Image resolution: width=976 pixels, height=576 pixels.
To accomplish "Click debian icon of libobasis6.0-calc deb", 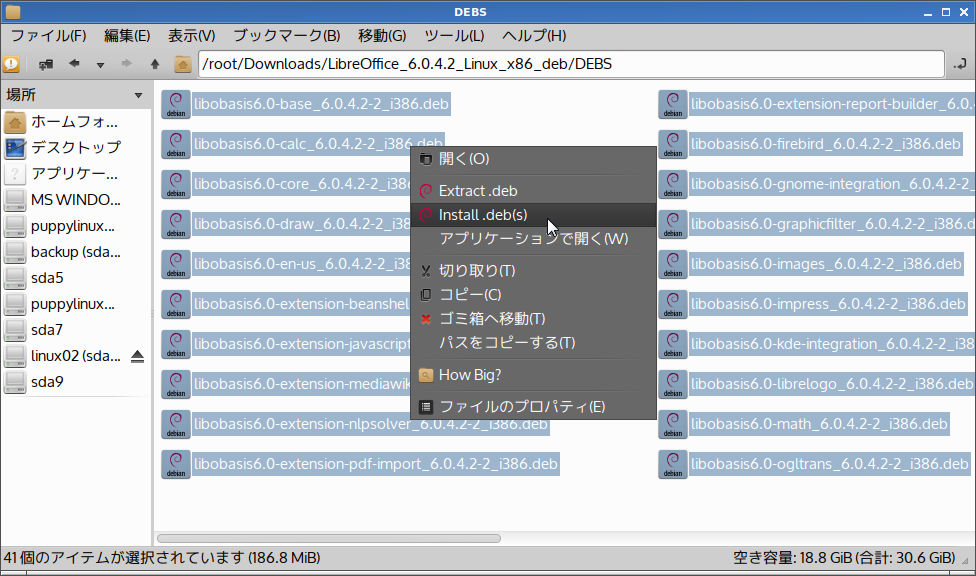I will click(x=176, y=144).
